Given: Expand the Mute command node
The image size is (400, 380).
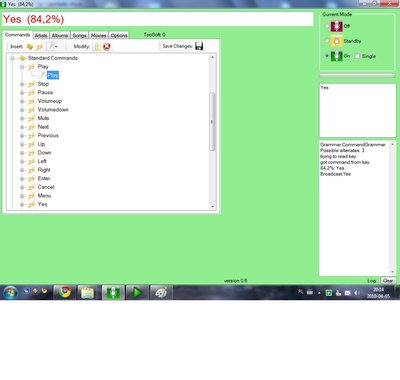Looking at the screenshot, I should pyautogui.click(x=22, y=119).
